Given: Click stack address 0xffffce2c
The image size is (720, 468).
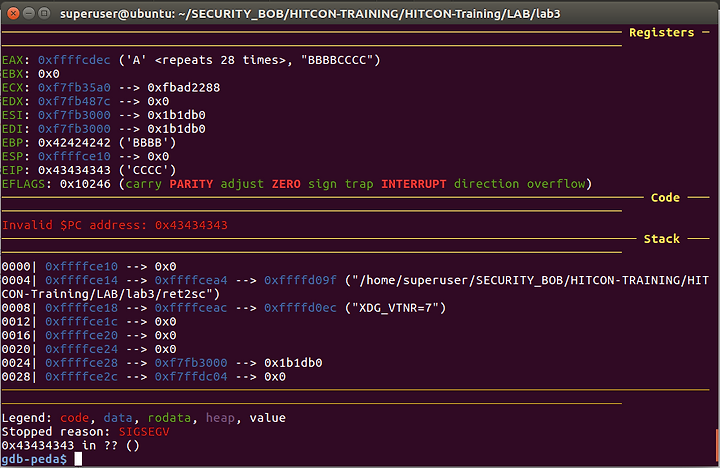Looking at the screenshot, I should click(81, 377).
